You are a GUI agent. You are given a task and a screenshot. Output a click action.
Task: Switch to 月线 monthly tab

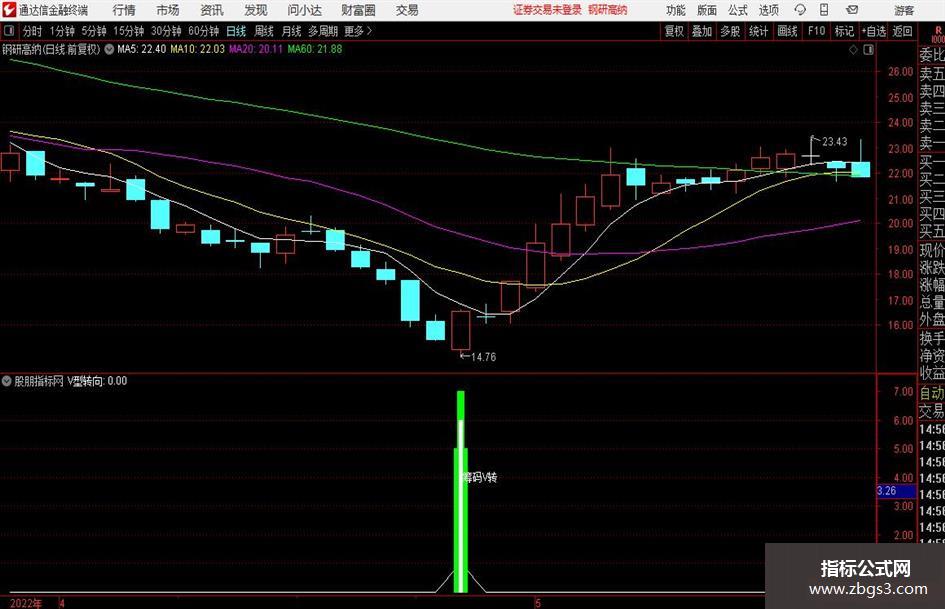(292, 31)
